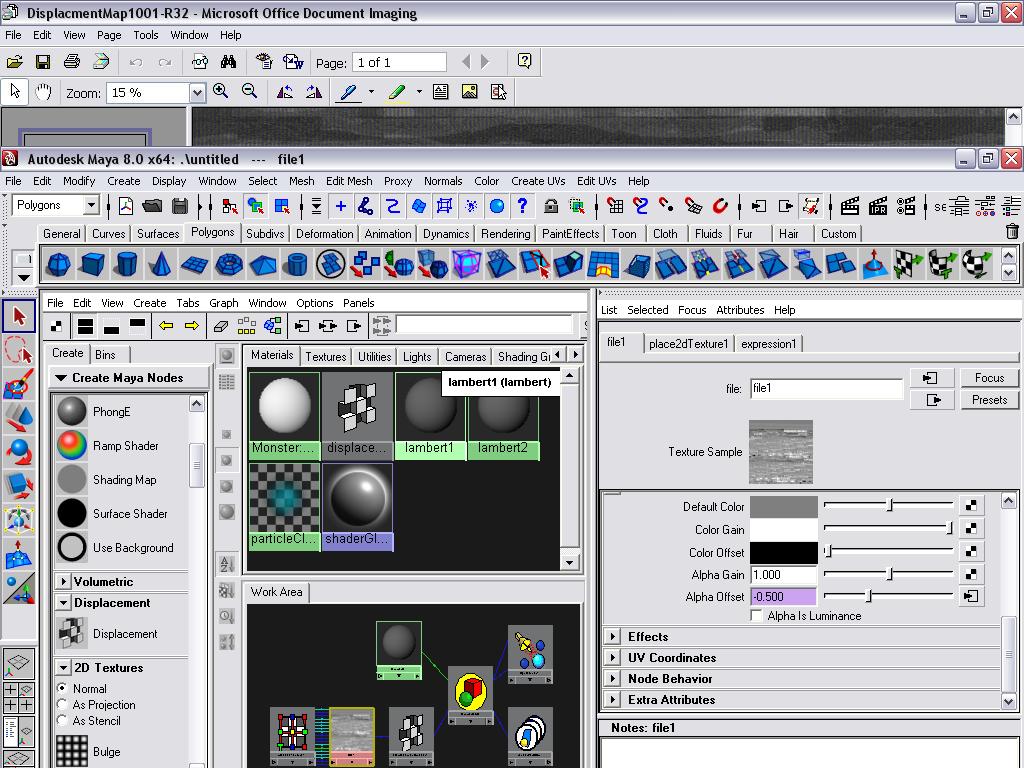Open the IPR render clapperboard icon

(x=878, y=206)
